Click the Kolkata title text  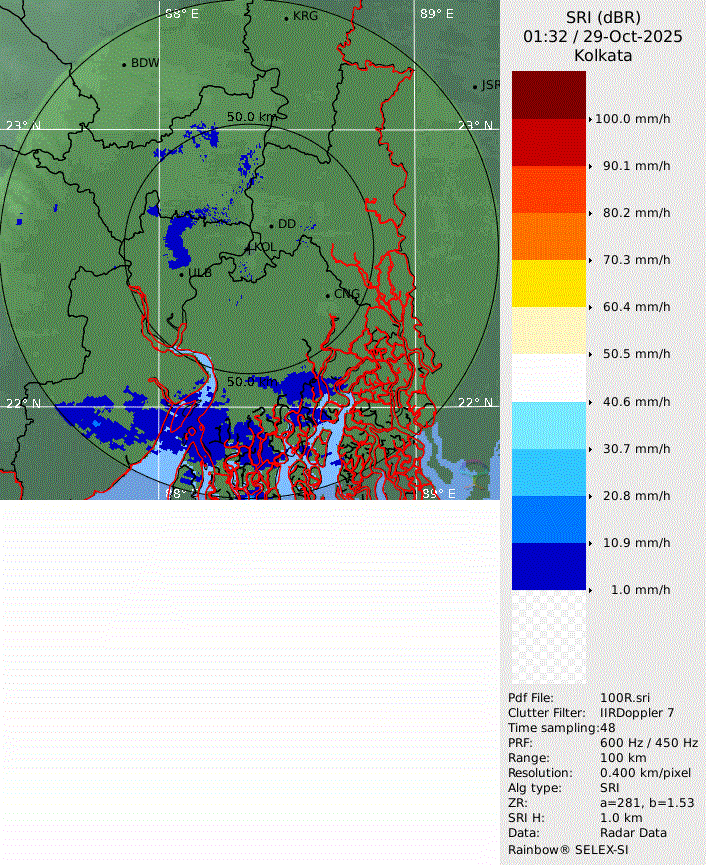[602, 56]
